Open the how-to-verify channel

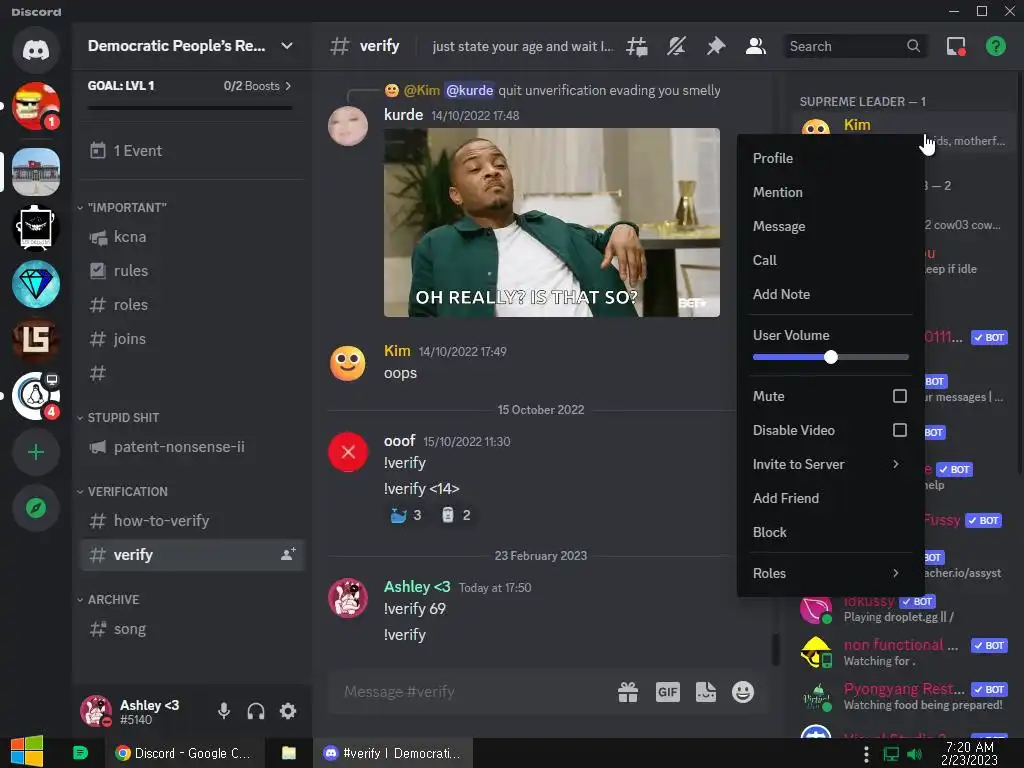tap(193, 520)
